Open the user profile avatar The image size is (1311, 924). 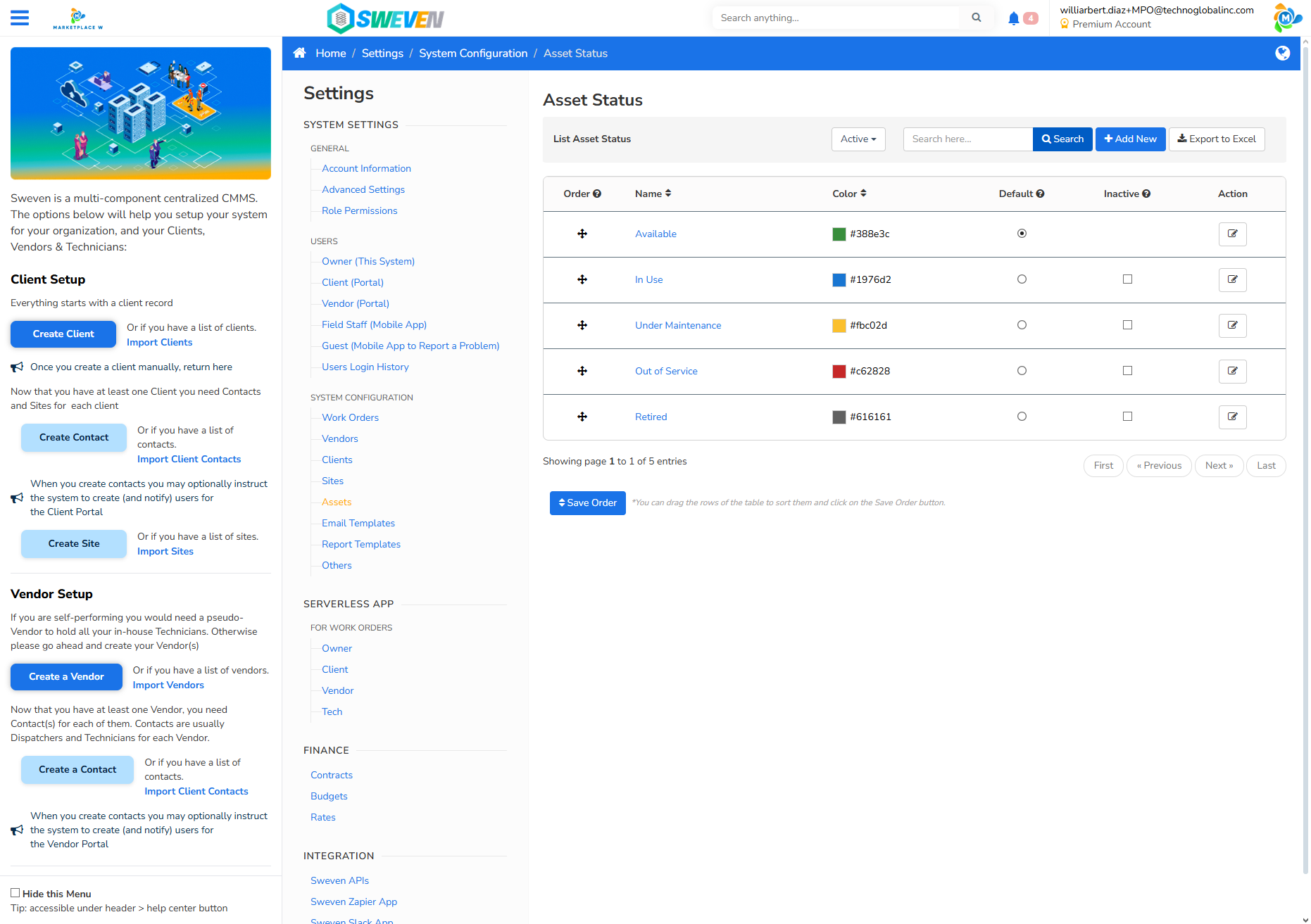coord(1287,18)
